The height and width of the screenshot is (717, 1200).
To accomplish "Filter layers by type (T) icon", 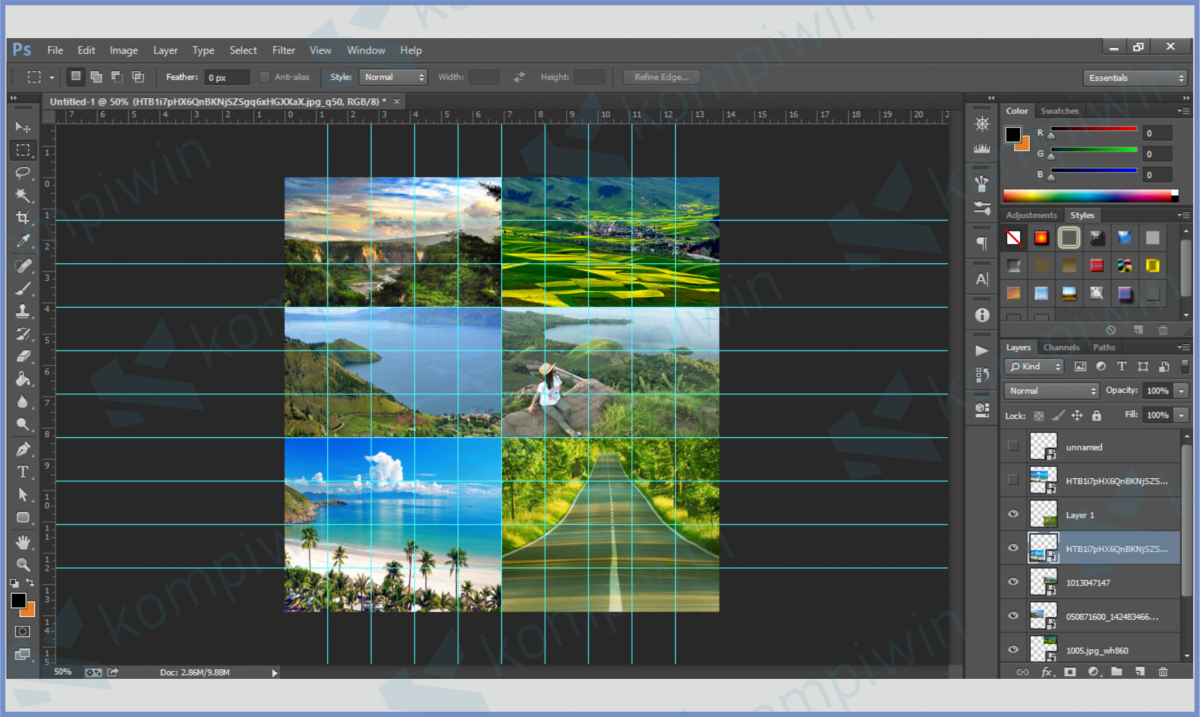I will click(1121, 367).
